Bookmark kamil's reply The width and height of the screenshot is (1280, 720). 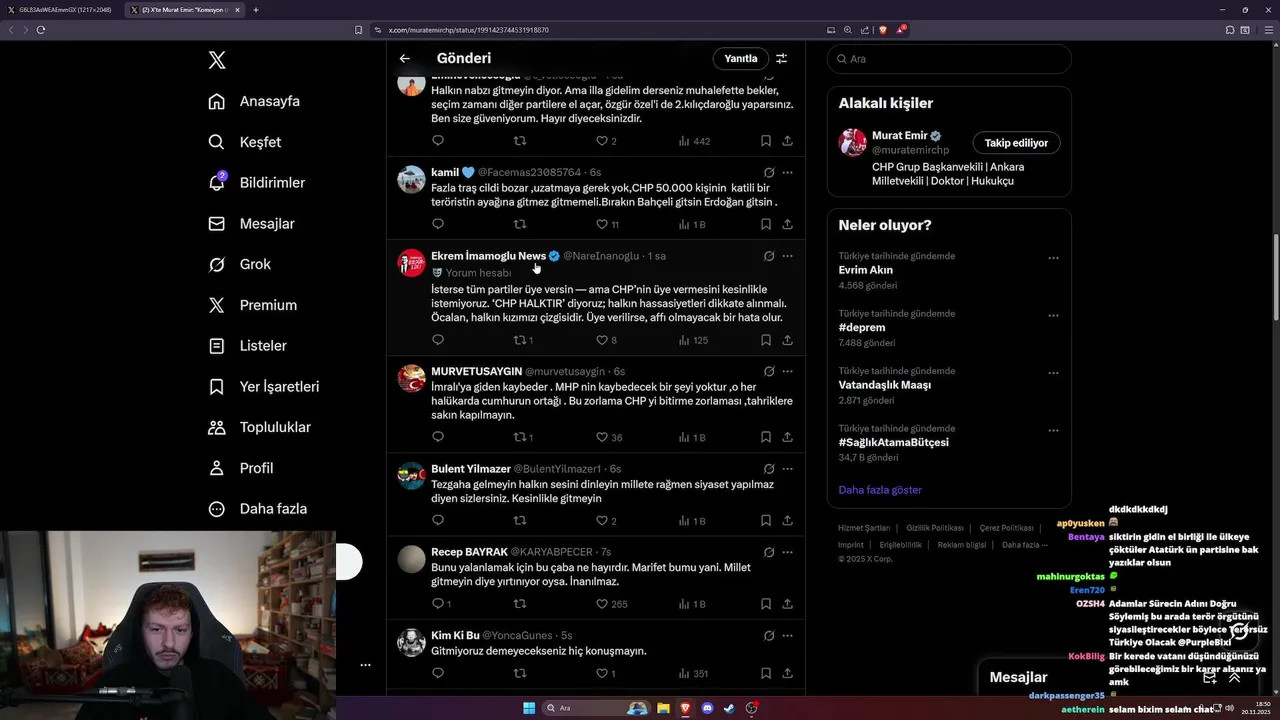[766, 225]
